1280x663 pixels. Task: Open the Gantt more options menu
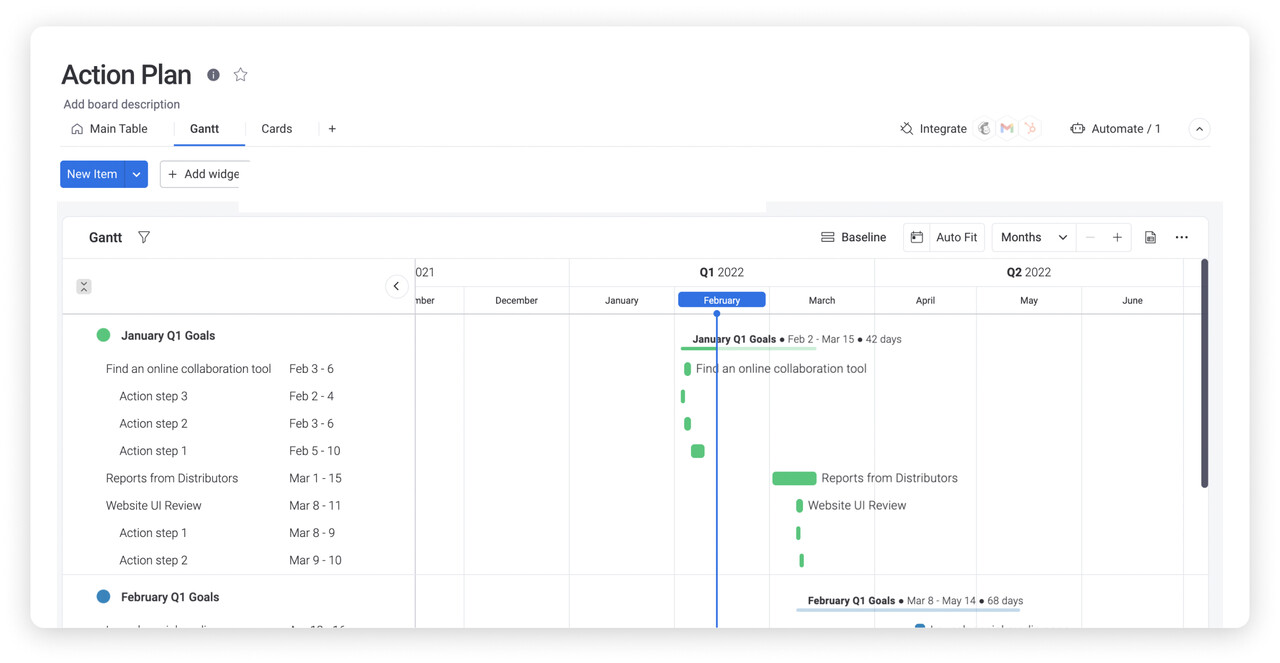[1182, 237]
